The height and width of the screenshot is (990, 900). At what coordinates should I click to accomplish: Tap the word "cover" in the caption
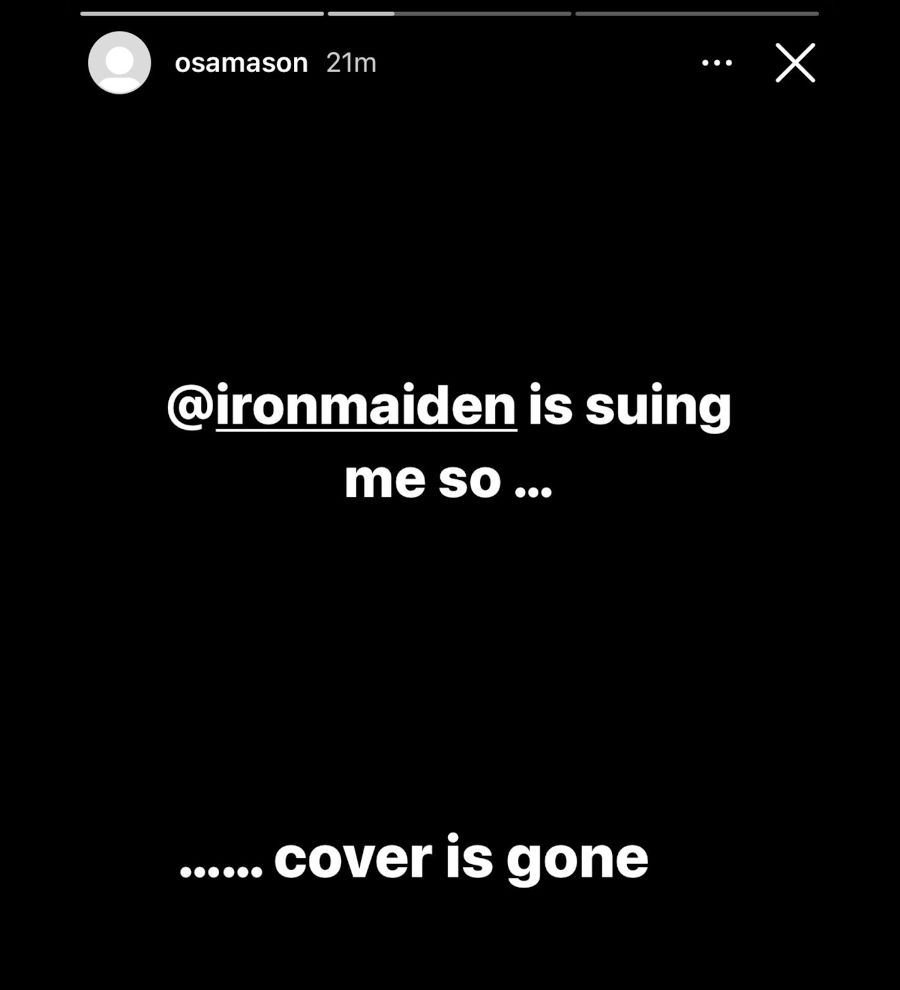pos(352,859)
